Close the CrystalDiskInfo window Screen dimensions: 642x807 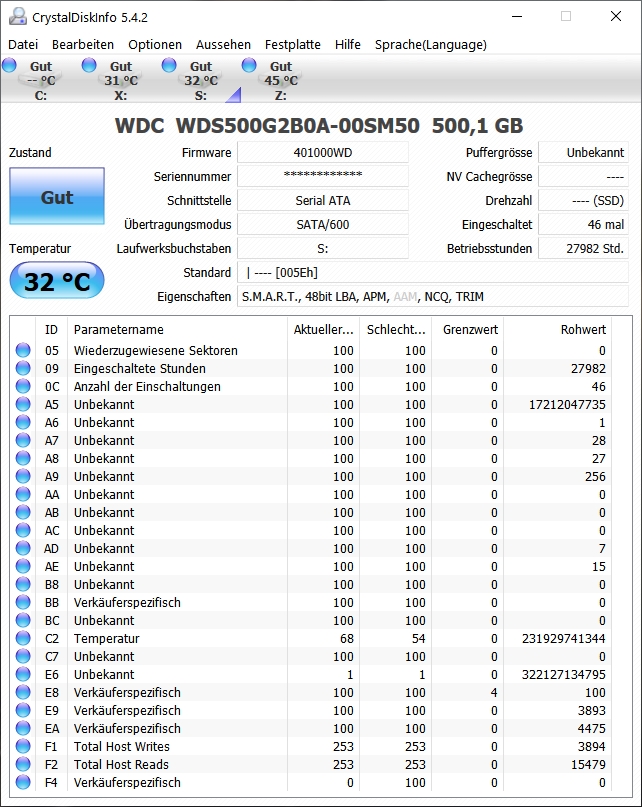pos(616,16)
